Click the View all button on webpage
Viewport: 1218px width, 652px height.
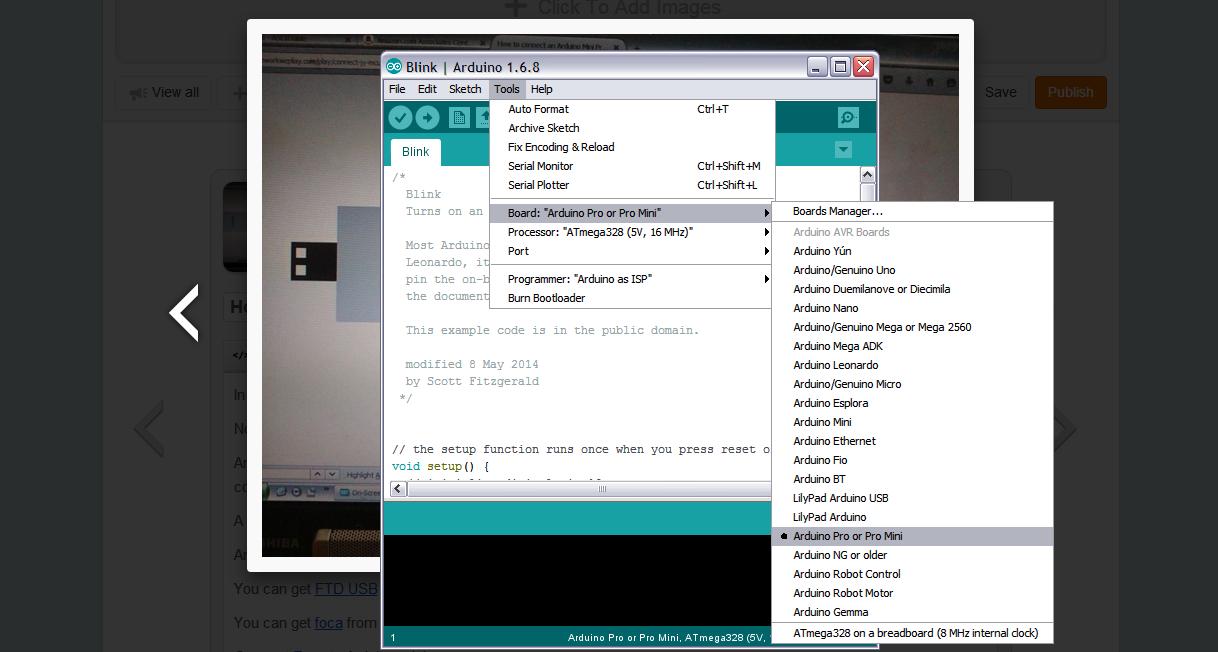pos(165,92)
